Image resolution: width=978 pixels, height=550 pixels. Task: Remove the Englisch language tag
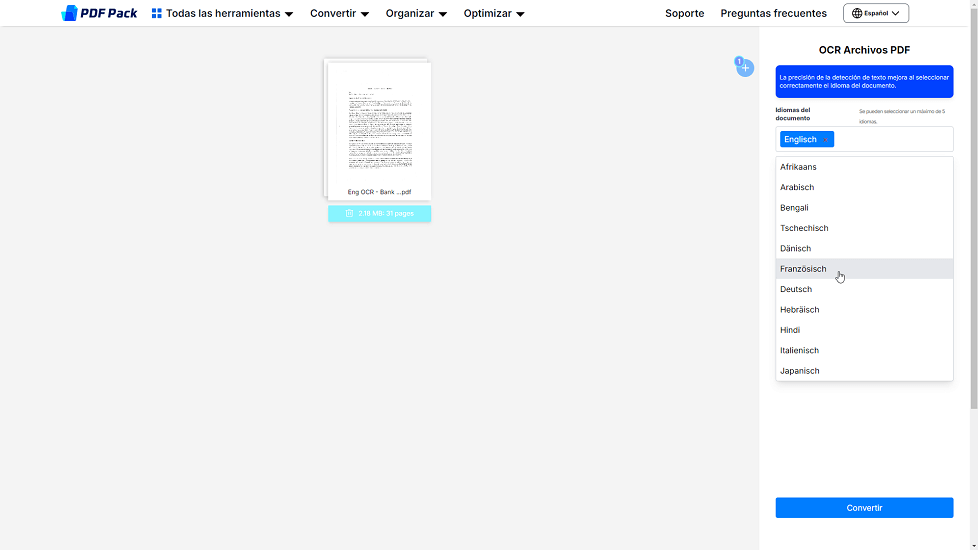pos(826,140)
